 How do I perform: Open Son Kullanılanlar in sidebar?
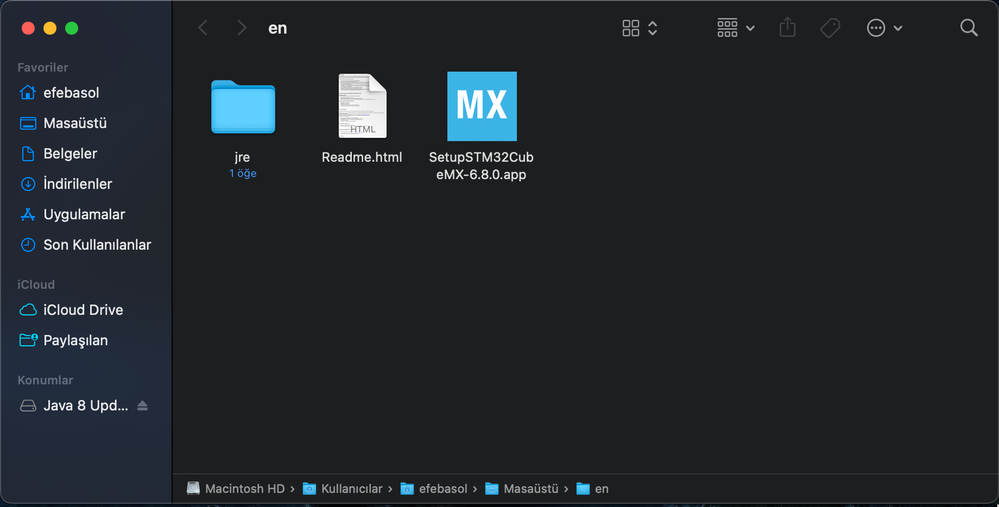click(x=86, y=245)
